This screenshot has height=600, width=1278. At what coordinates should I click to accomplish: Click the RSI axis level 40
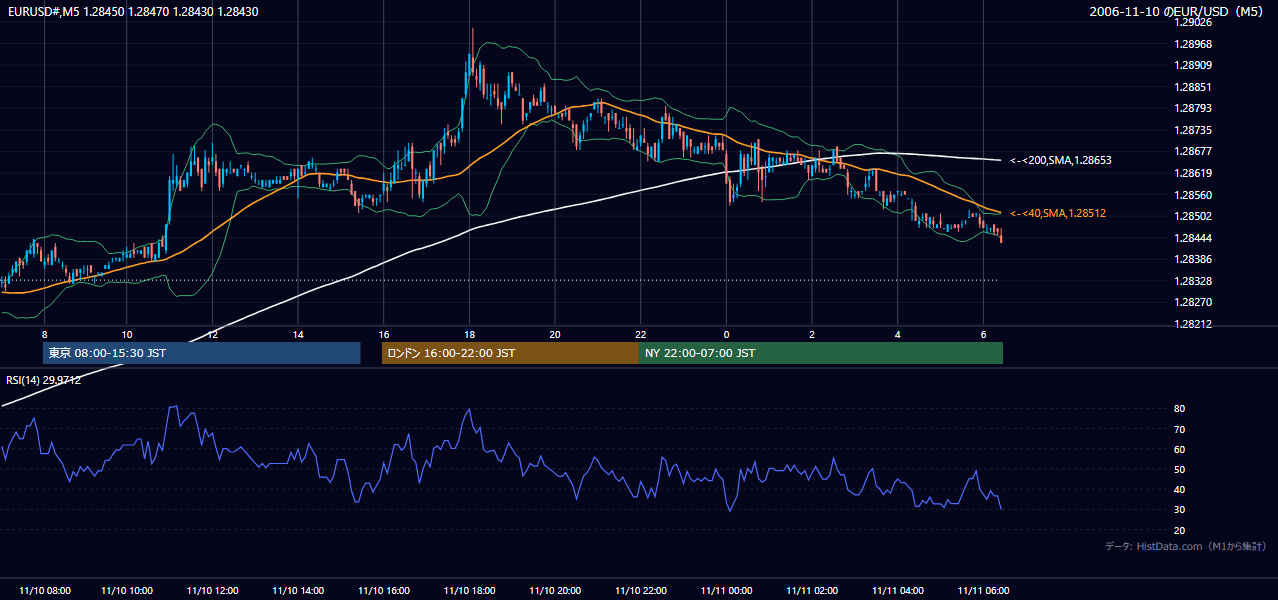click(1179, 489)
